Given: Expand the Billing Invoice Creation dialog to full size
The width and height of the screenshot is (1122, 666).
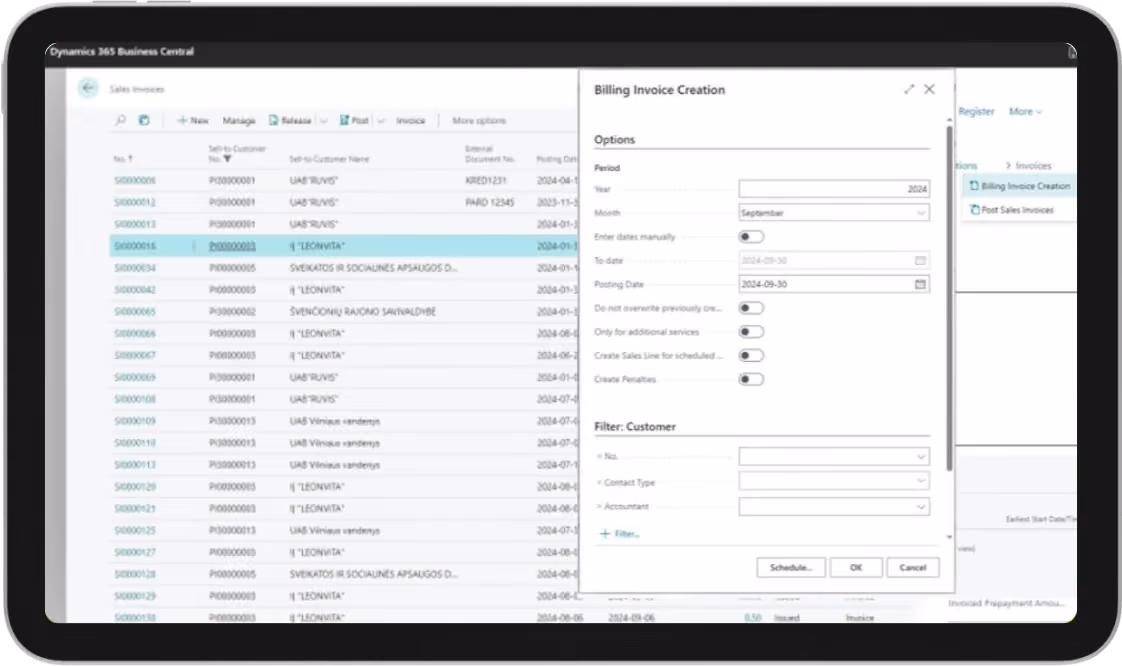Looking at the screenshot, I should pyautogui.click(x=909, y=89).
